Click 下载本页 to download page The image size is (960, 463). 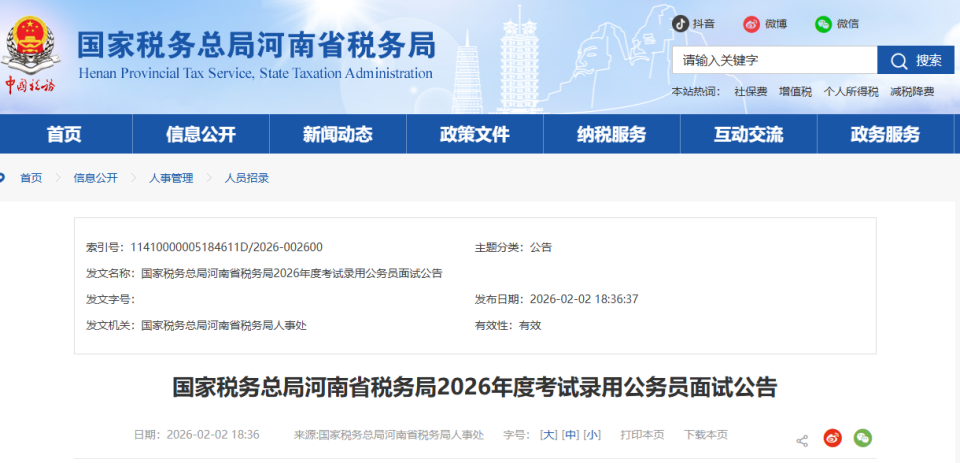pos(706,435)
